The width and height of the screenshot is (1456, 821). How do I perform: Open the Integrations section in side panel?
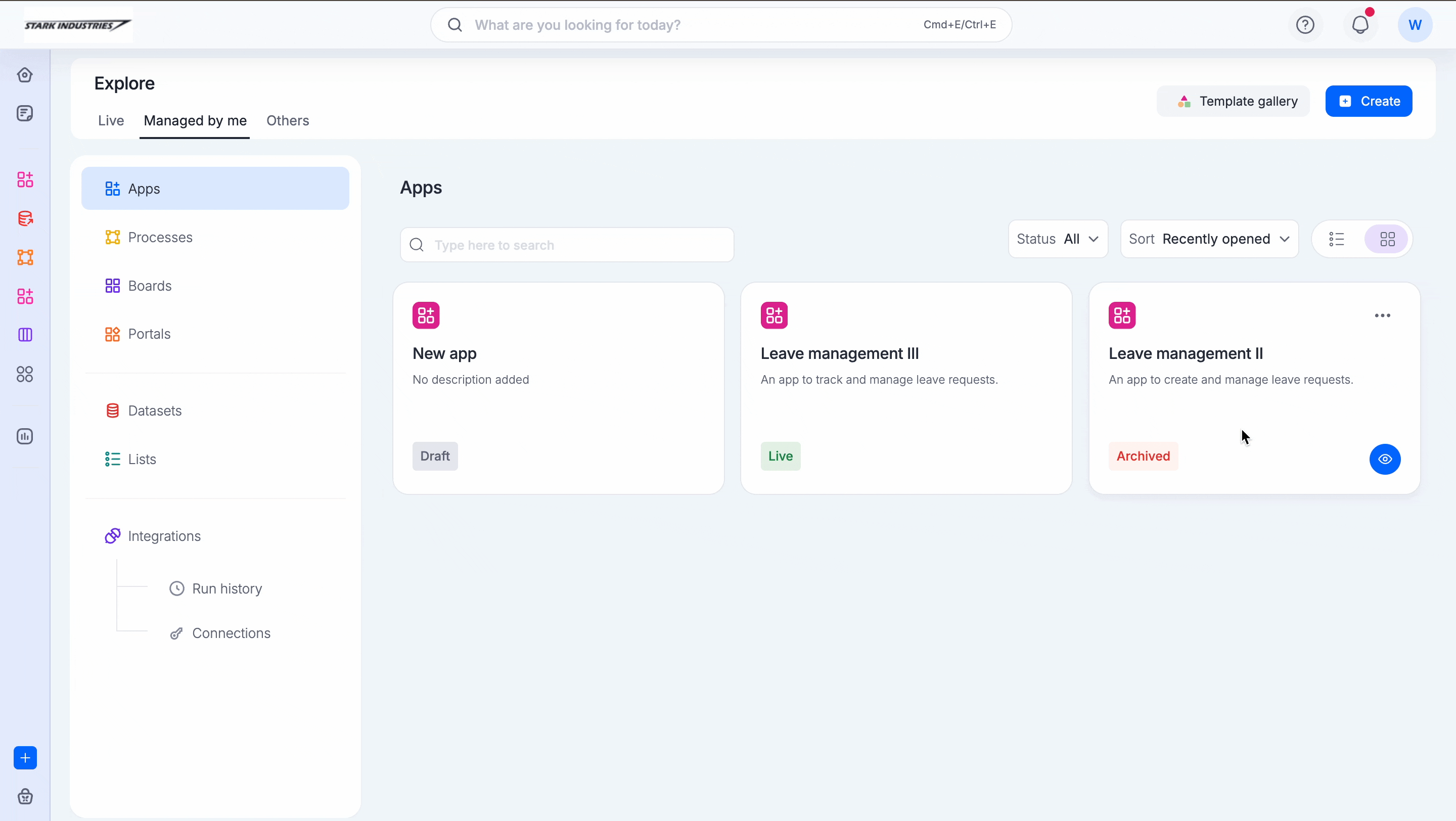164,536
